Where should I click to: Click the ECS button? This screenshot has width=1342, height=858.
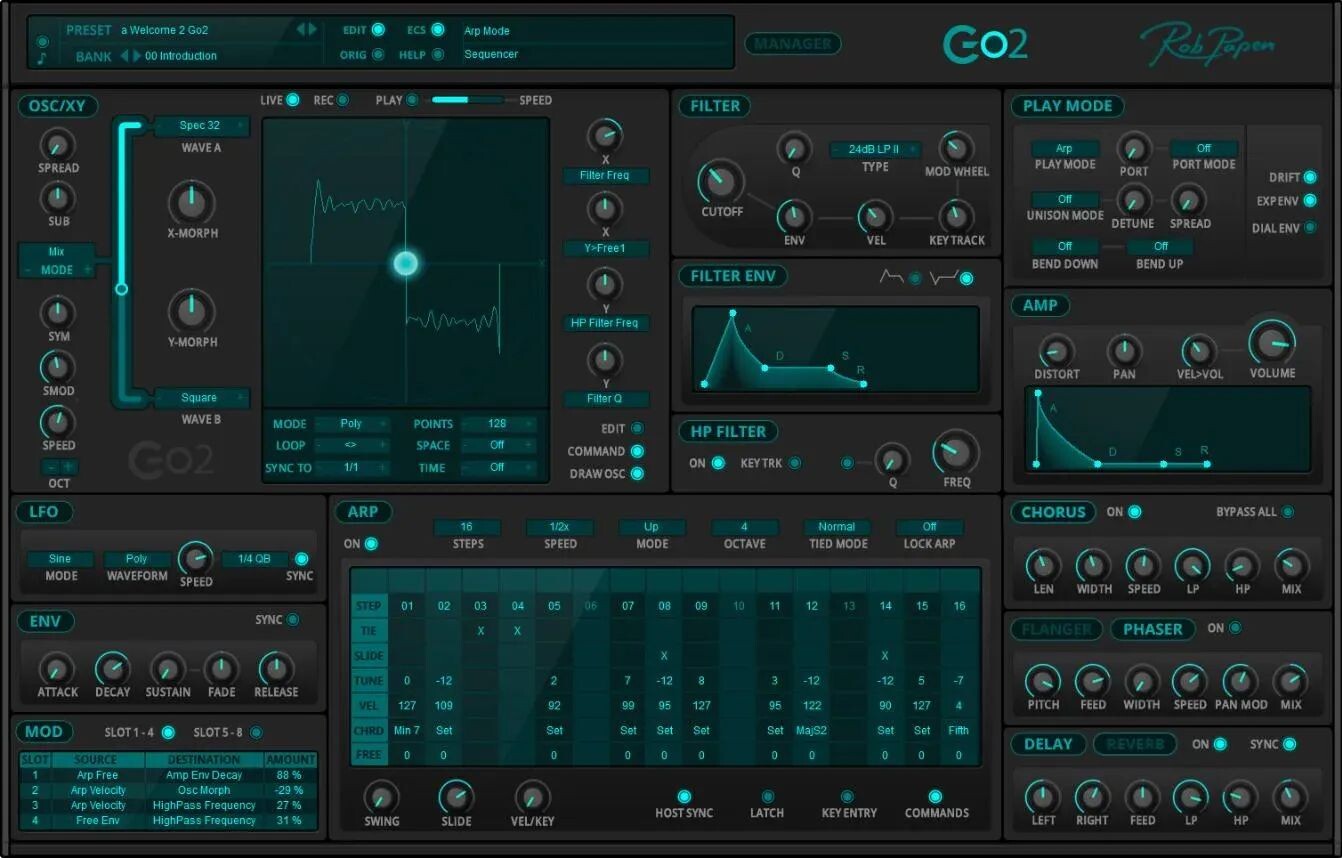438,30
